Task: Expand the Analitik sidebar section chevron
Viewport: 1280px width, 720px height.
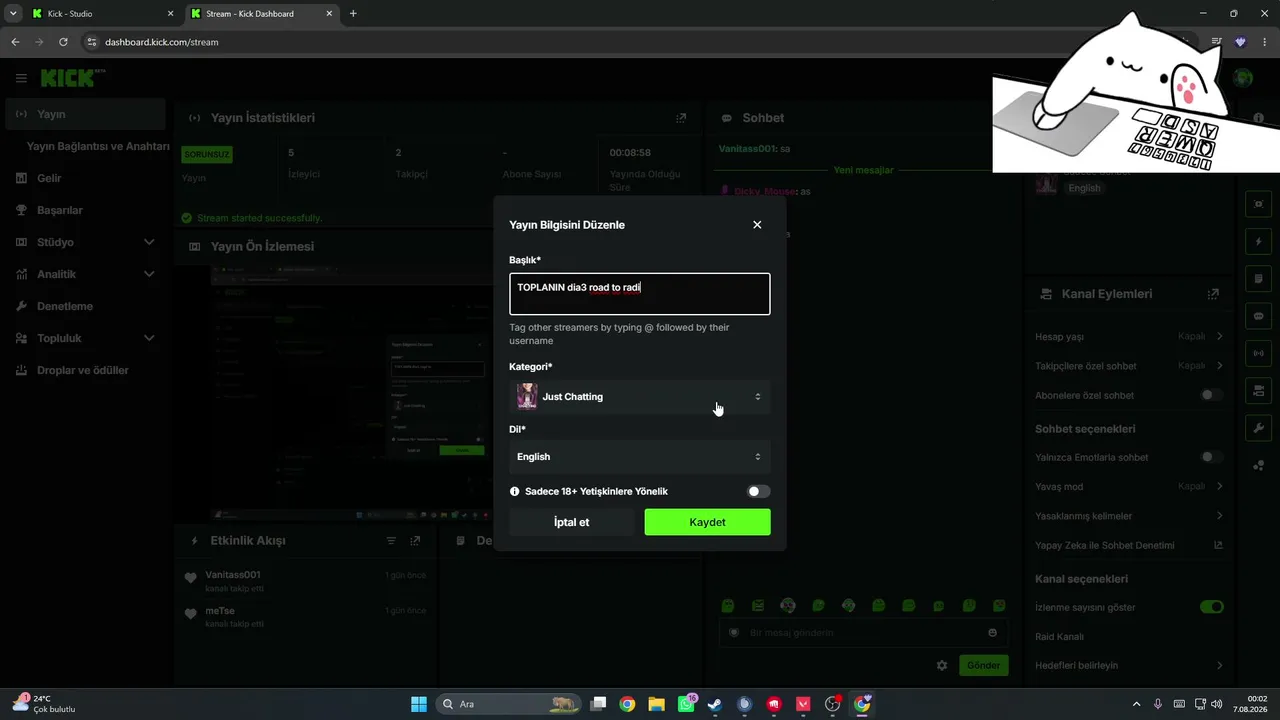Action: (x=149, y=274)
